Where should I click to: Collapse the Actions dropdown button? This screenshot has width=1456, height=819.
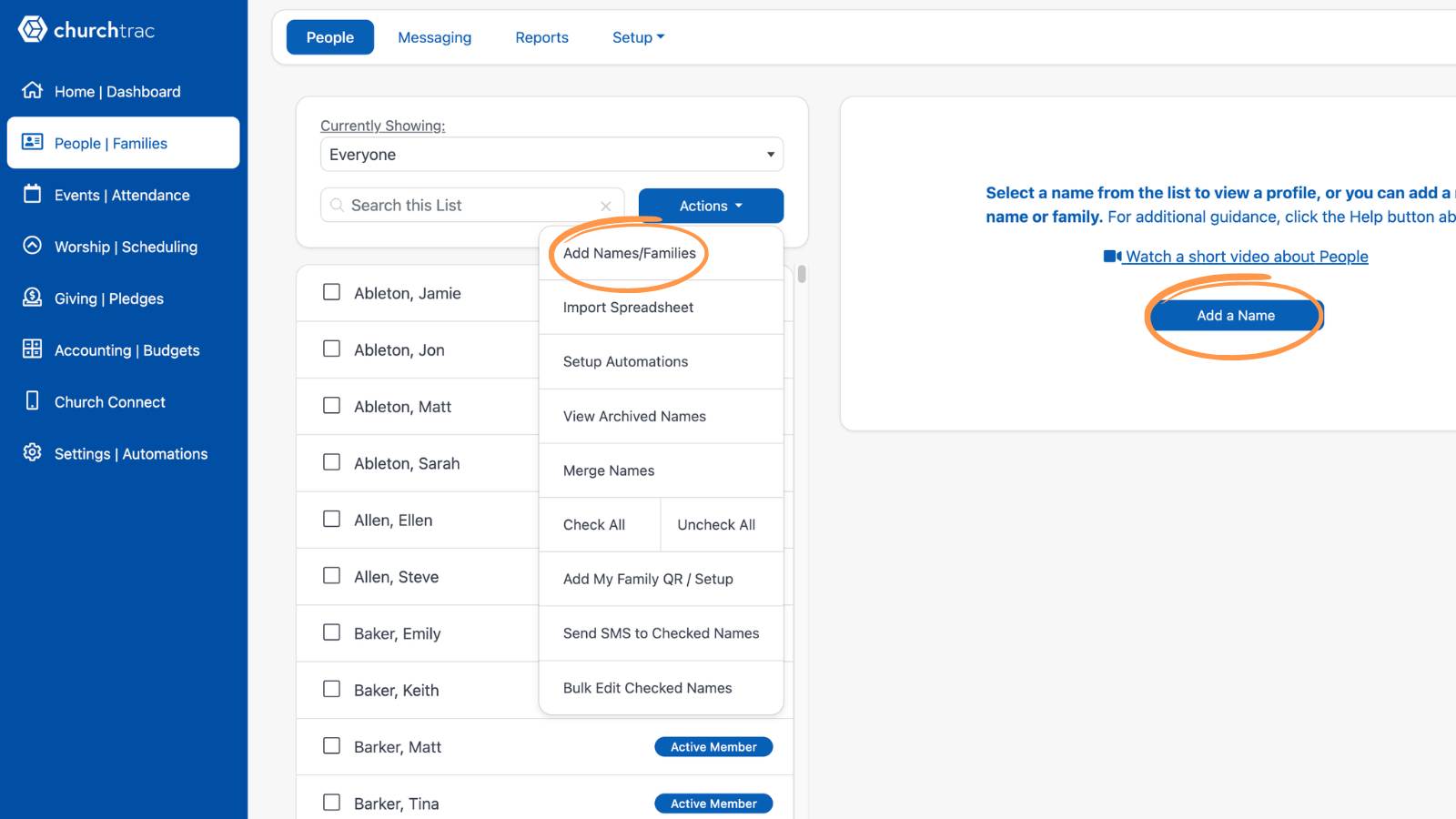[711, 206]
